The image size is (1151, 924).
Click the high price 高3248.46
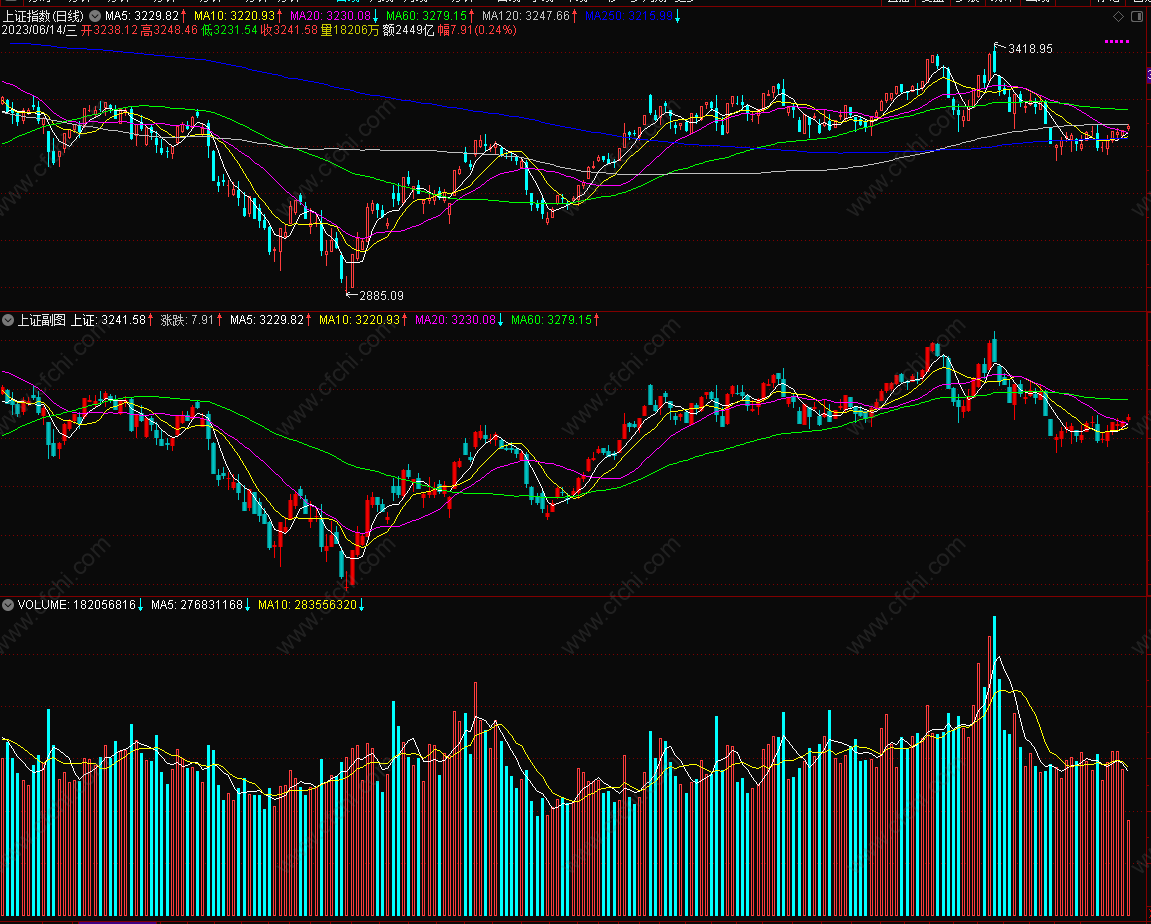coord(169,30)
